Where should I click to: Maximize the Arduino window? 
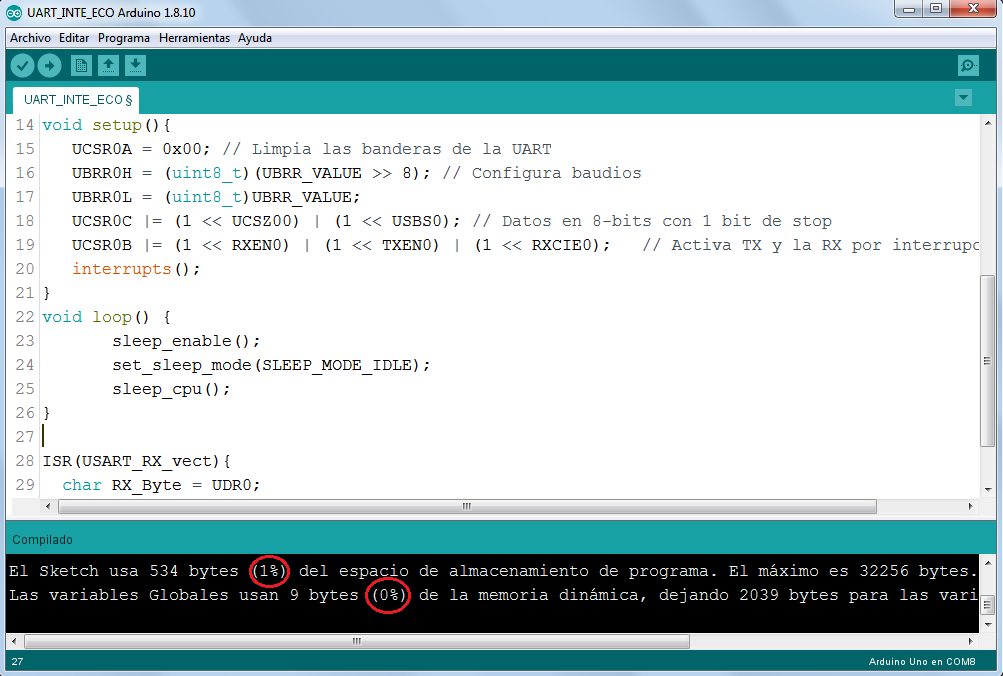[936, 9]
